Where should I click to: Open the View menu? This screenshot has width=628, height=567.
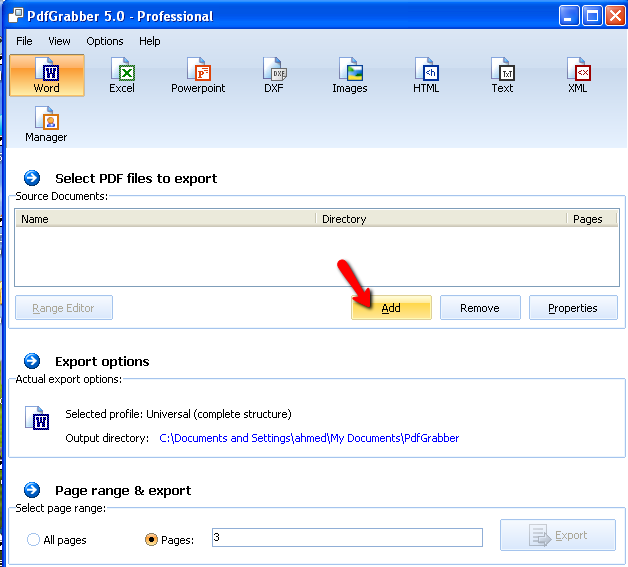[x=59, y=41]
